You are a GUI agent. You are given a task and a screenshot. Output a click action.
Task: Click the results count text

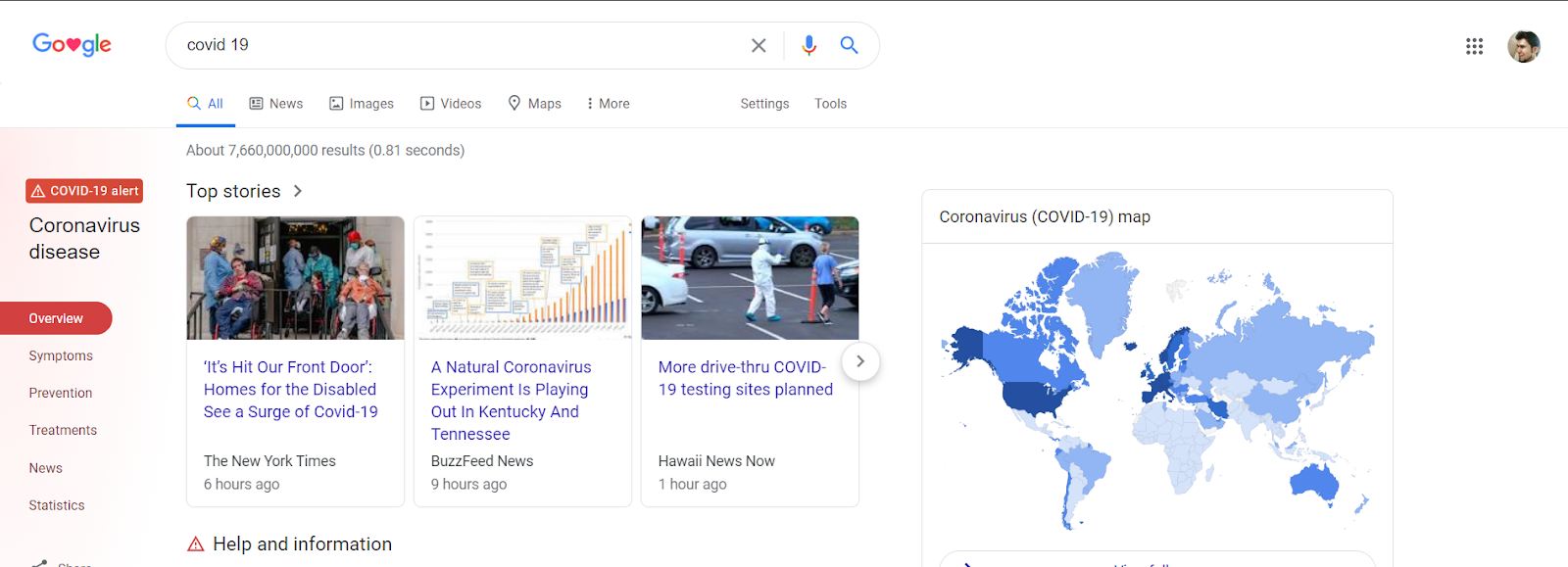325,151
